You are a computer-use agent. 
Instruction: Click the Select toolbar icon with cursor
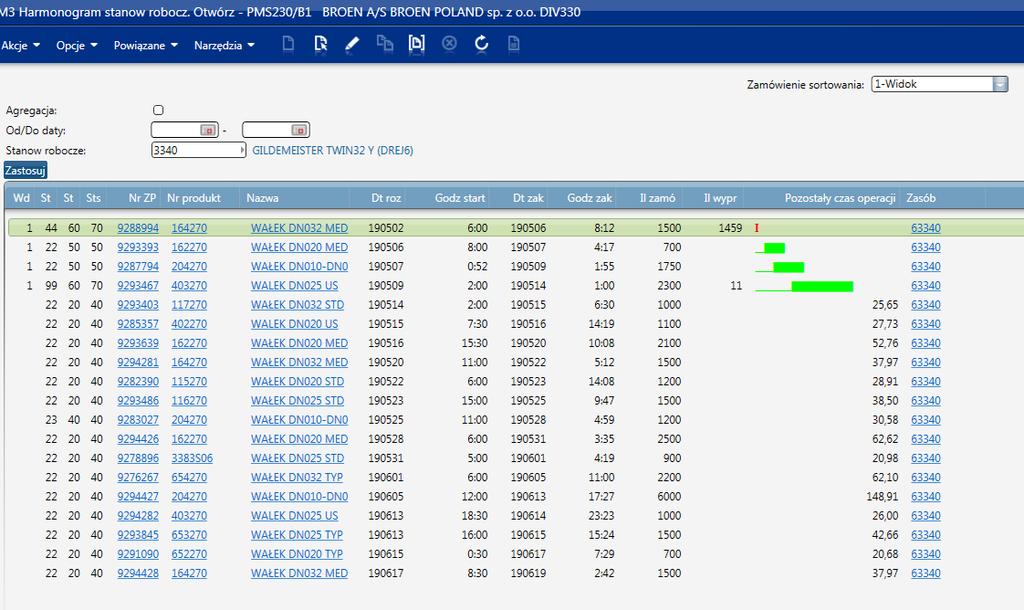[320, 44]
